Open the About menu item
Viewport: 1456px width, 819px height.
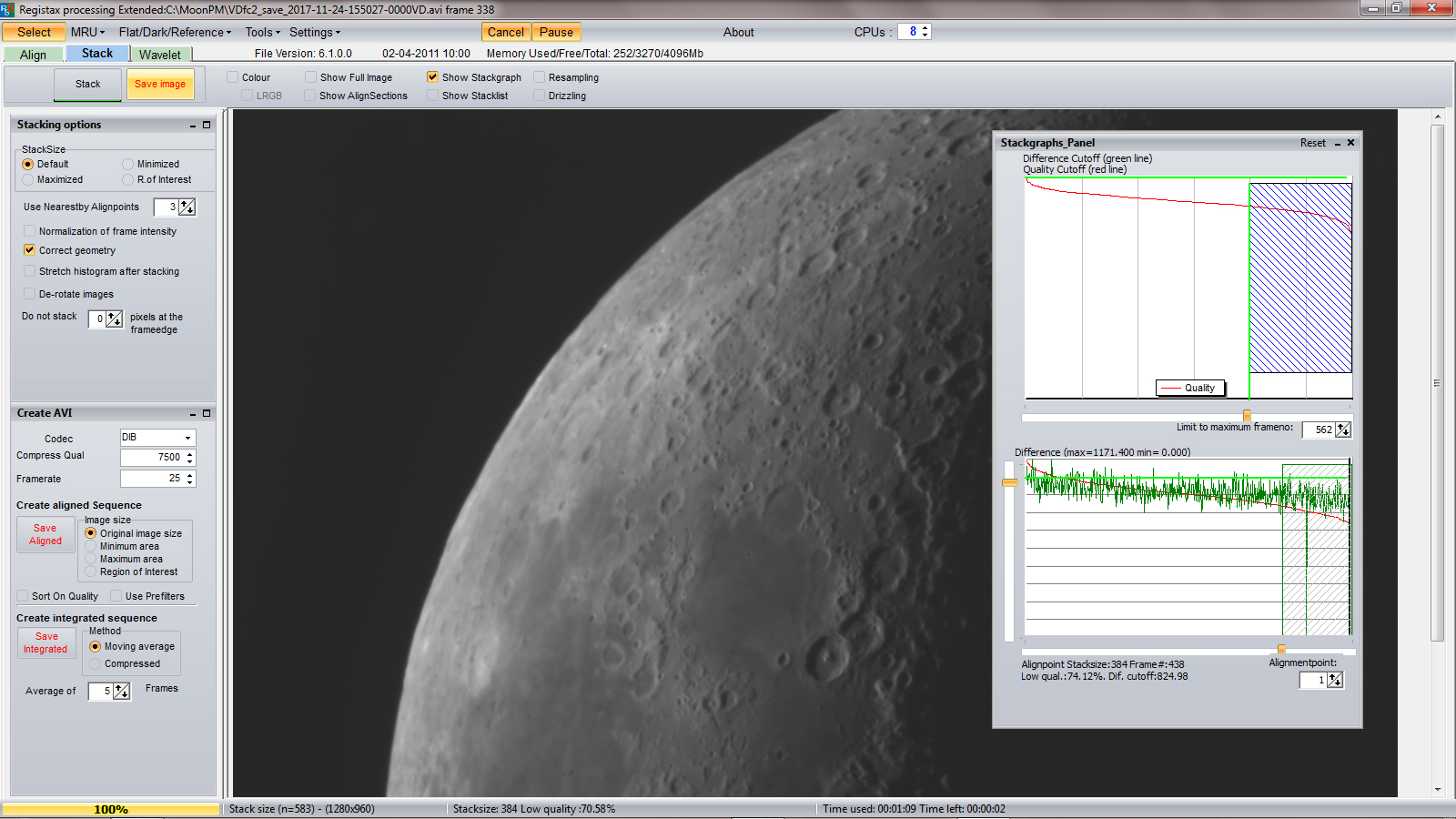tap(738, 32)
